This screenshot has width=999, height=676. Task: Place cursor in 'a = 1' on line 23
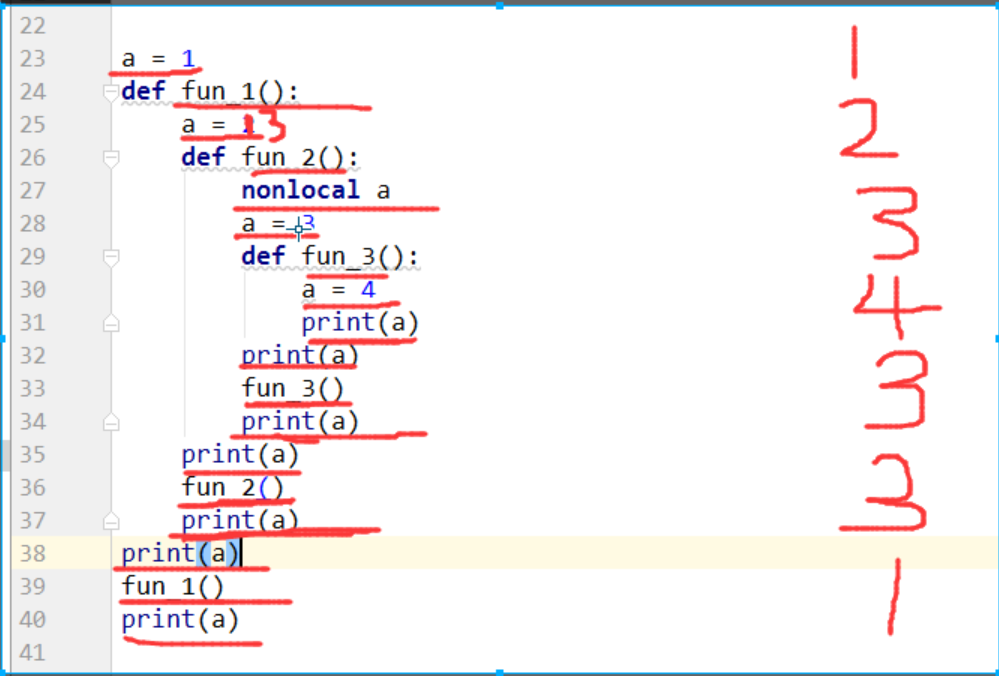tap(158, 59)
